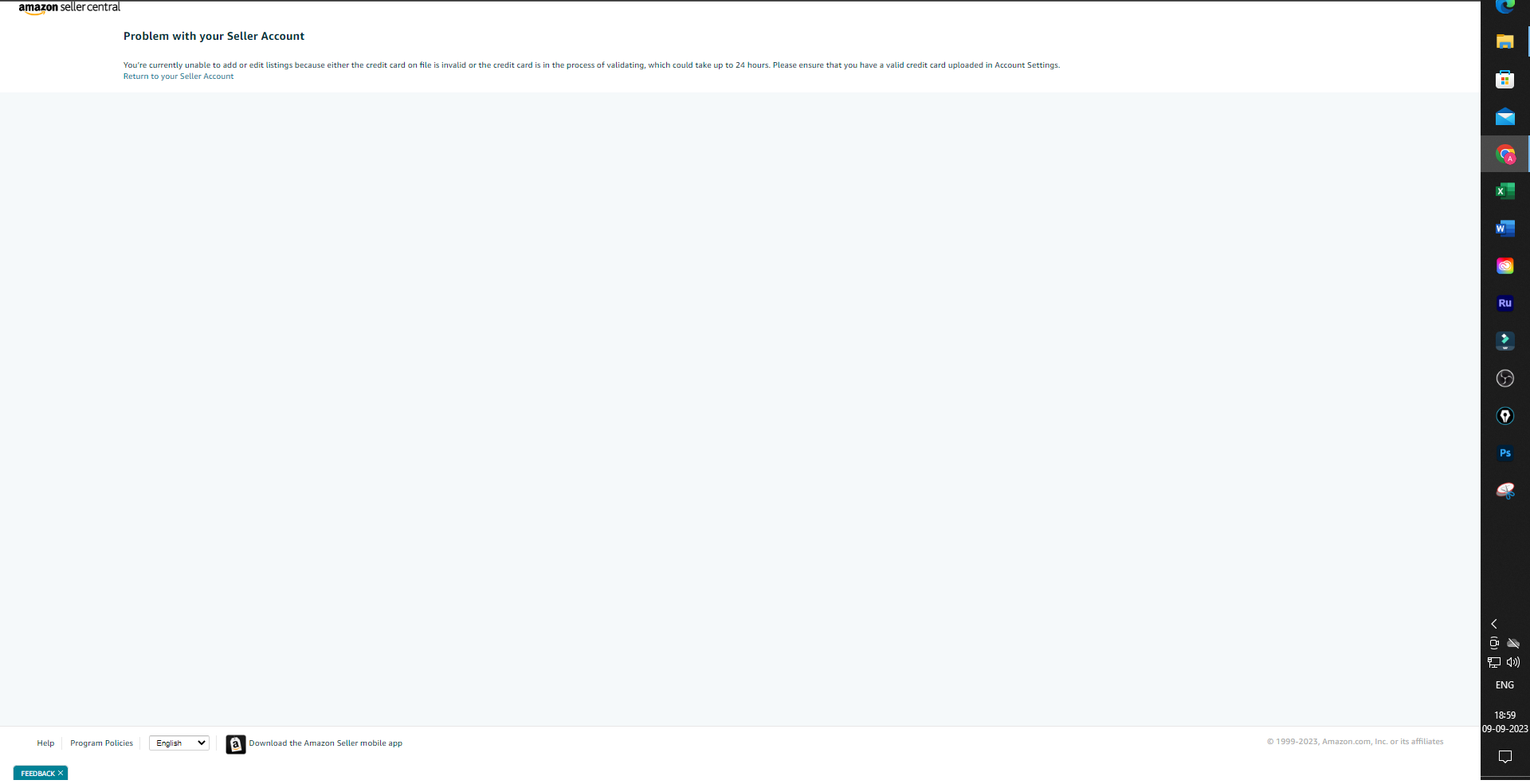The height and width of the screenshot is (784, 1530).
Task: Return to your Seller Account link
Action: tap(178, 76)
